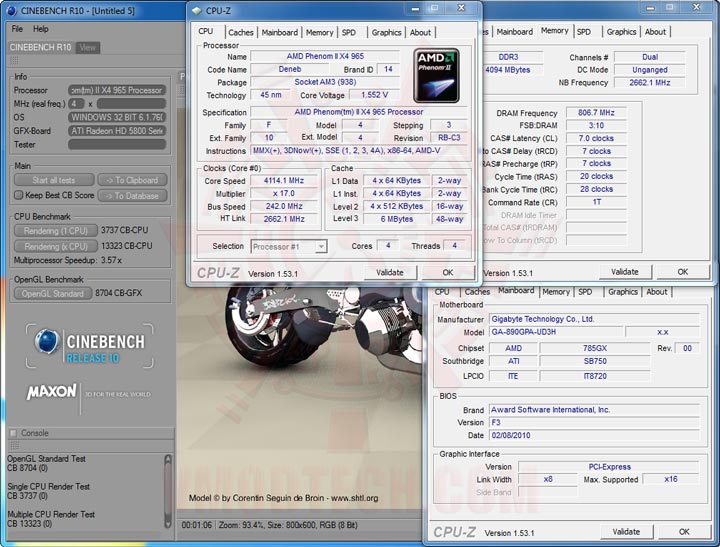Click the Cinebench R10 title bar icon

(x=11, y=10)
